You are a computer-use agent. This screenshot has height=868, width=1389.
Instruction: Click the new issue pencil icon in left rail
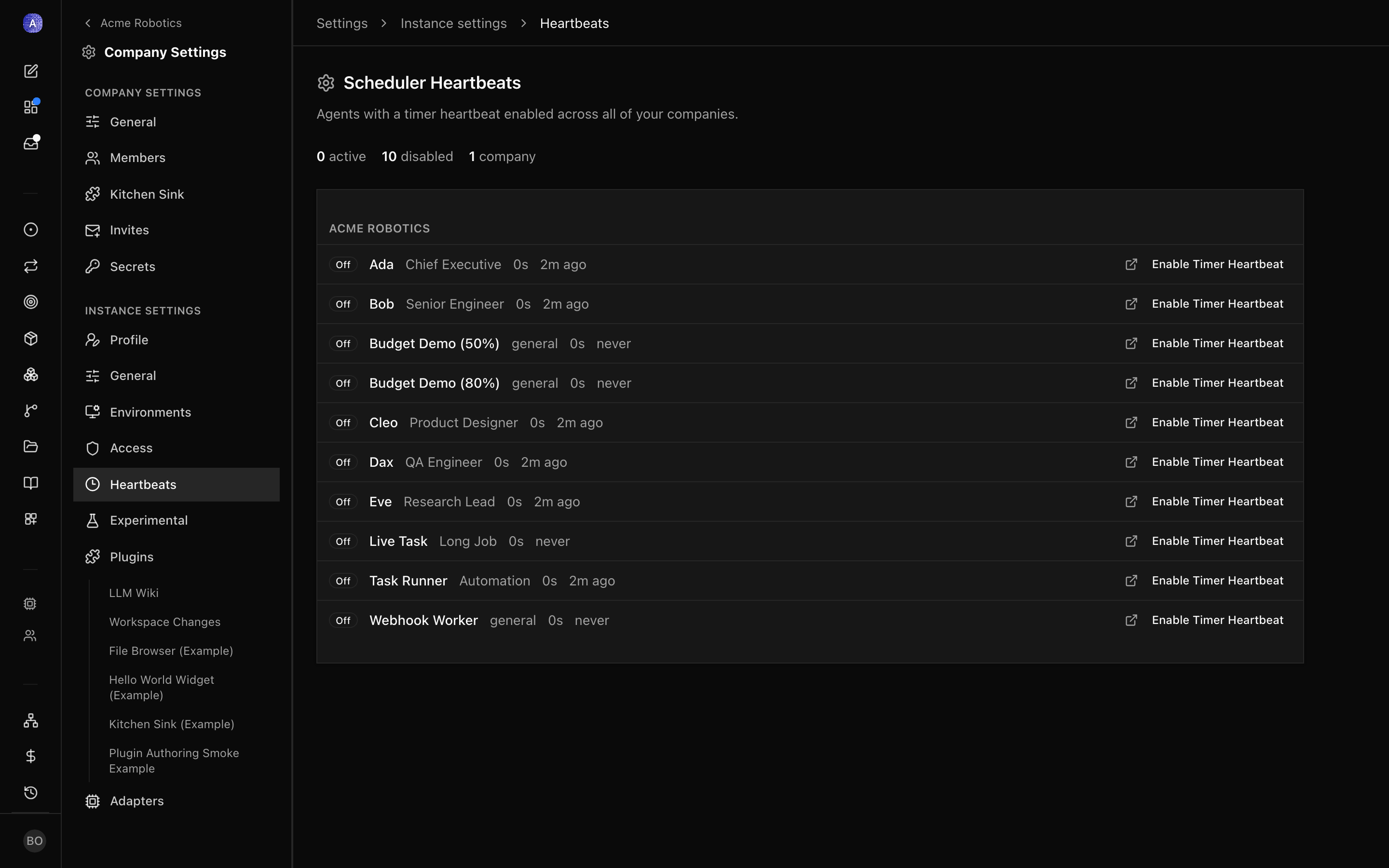pyautogui.click(x=31, y=71)
